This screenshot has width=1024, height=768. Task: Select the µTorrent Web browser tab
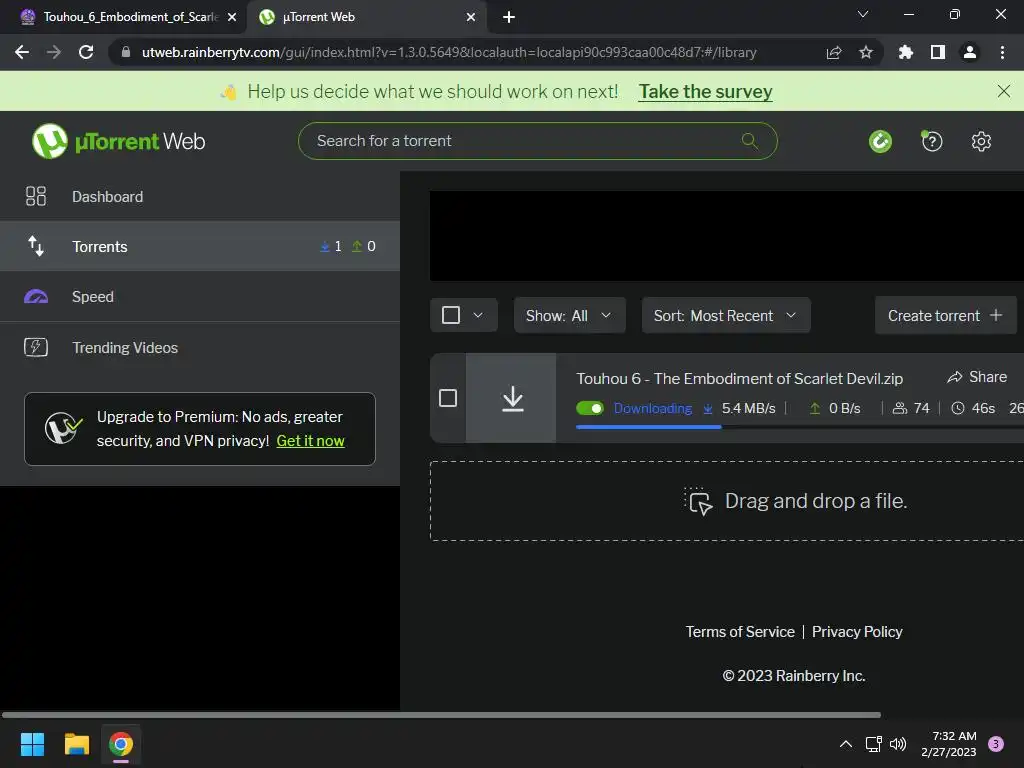[x=366, y=17]
